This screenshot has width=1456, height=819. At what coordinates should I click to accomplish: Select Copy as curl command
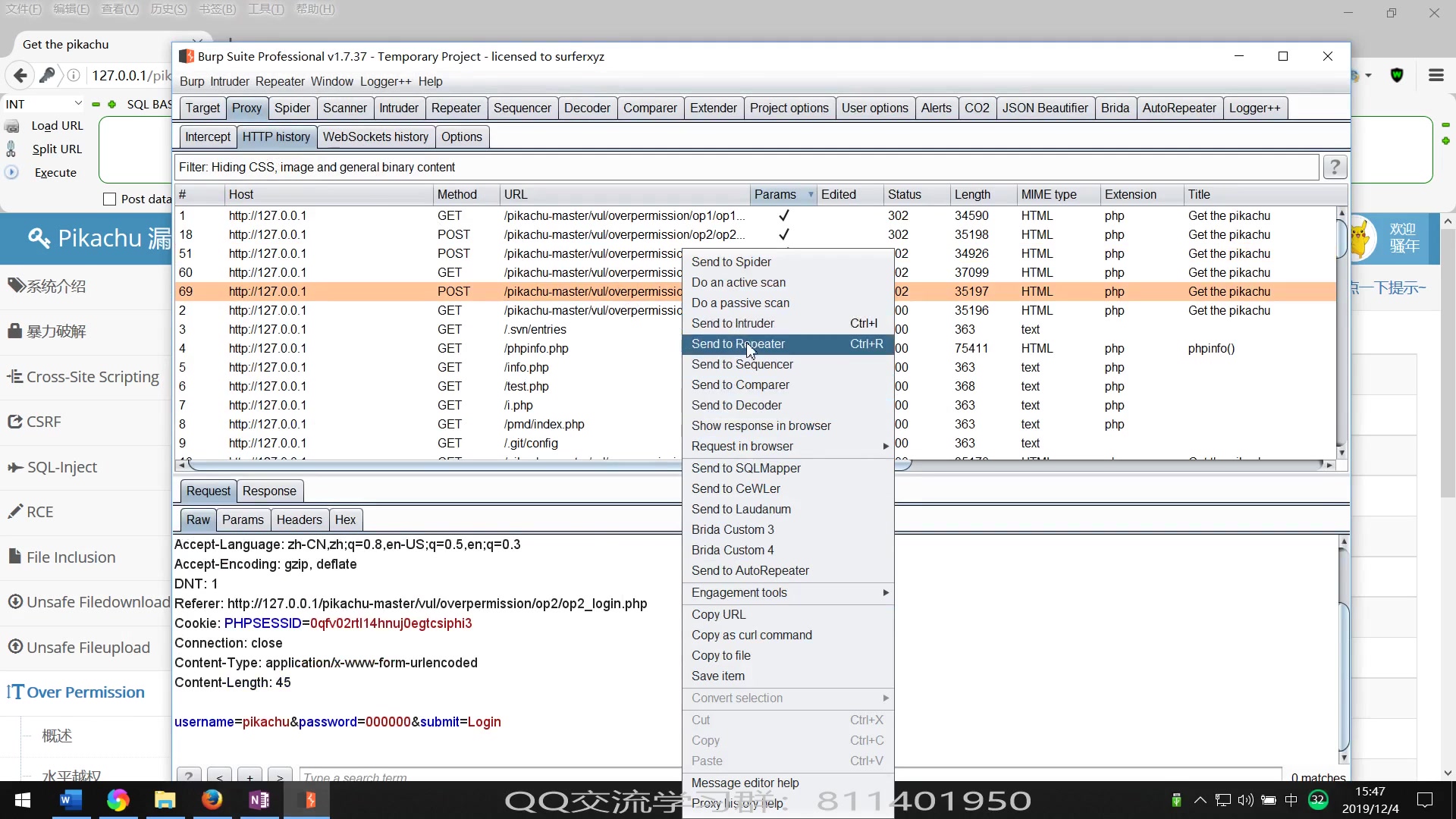(x=789, y=635)
